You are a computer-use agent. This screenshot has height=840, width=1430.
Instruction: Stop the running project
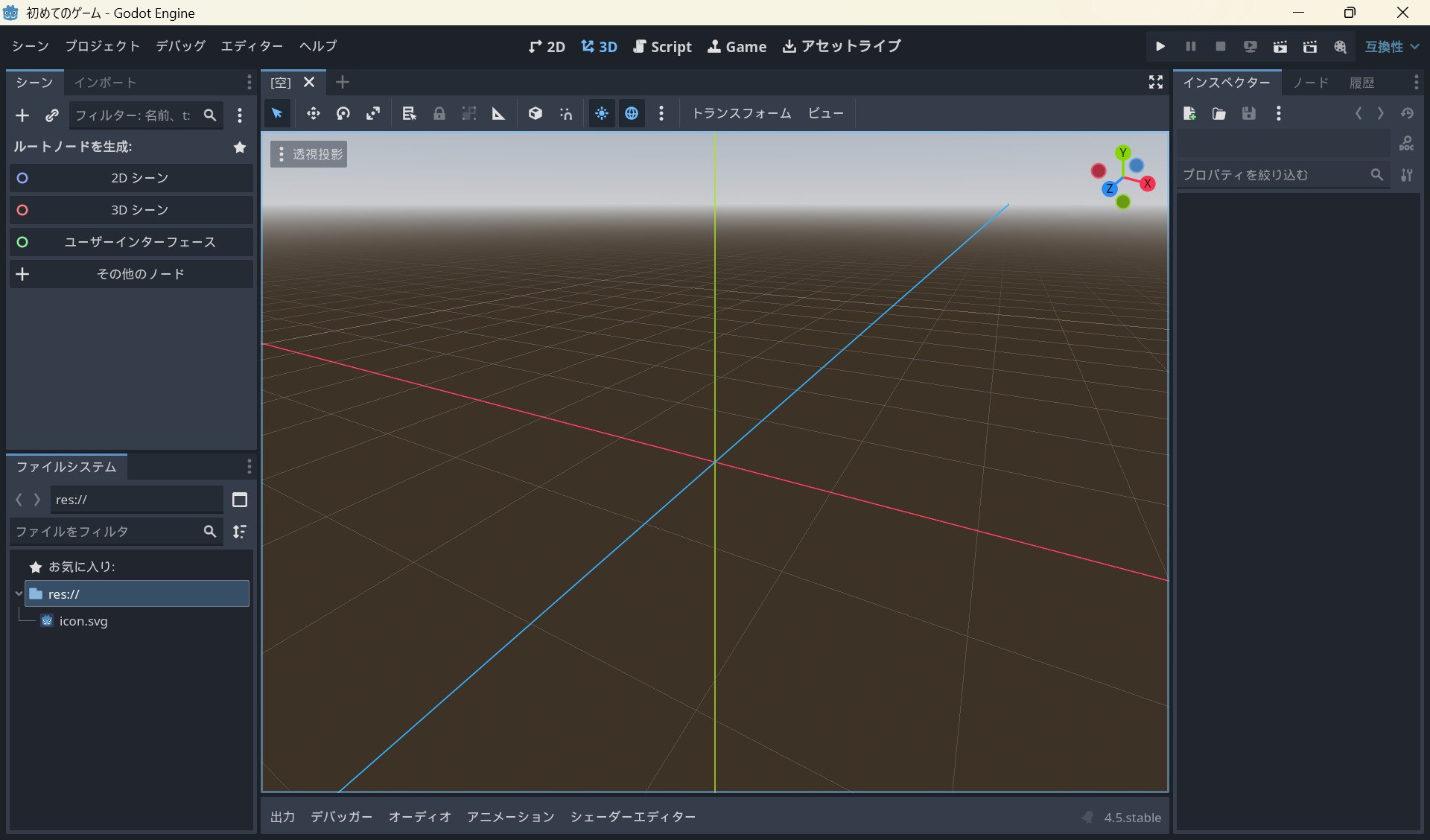(1220, 46)
